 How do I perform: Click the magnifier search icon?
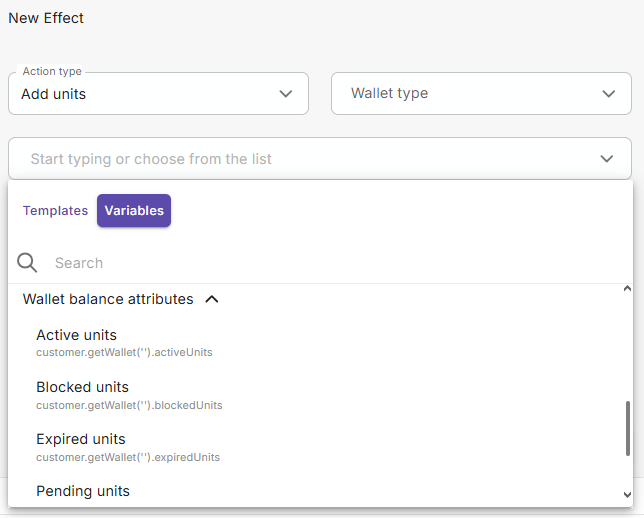click(28, 263)
